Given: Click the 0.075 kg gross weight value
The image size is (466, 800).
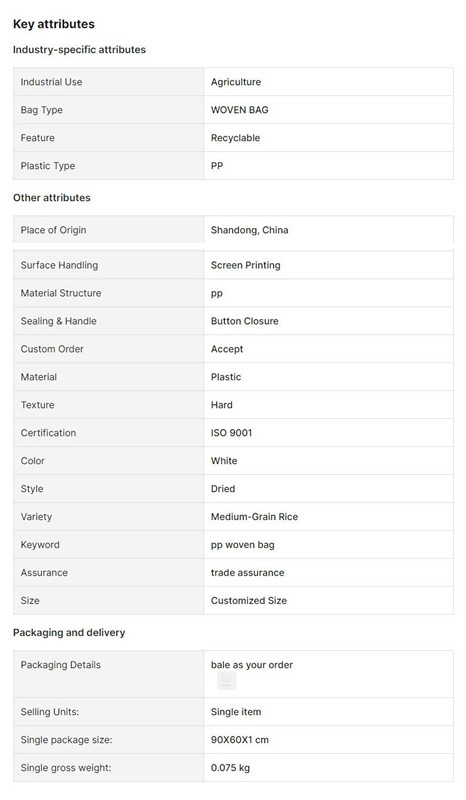Looking at the screenshot, I should click(230, 768).
